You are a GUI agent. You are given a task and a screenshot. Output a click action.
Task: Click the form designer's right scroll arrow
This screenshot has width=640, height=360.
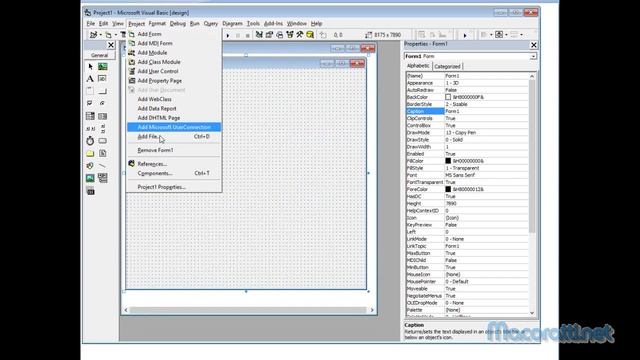(372, 310)
